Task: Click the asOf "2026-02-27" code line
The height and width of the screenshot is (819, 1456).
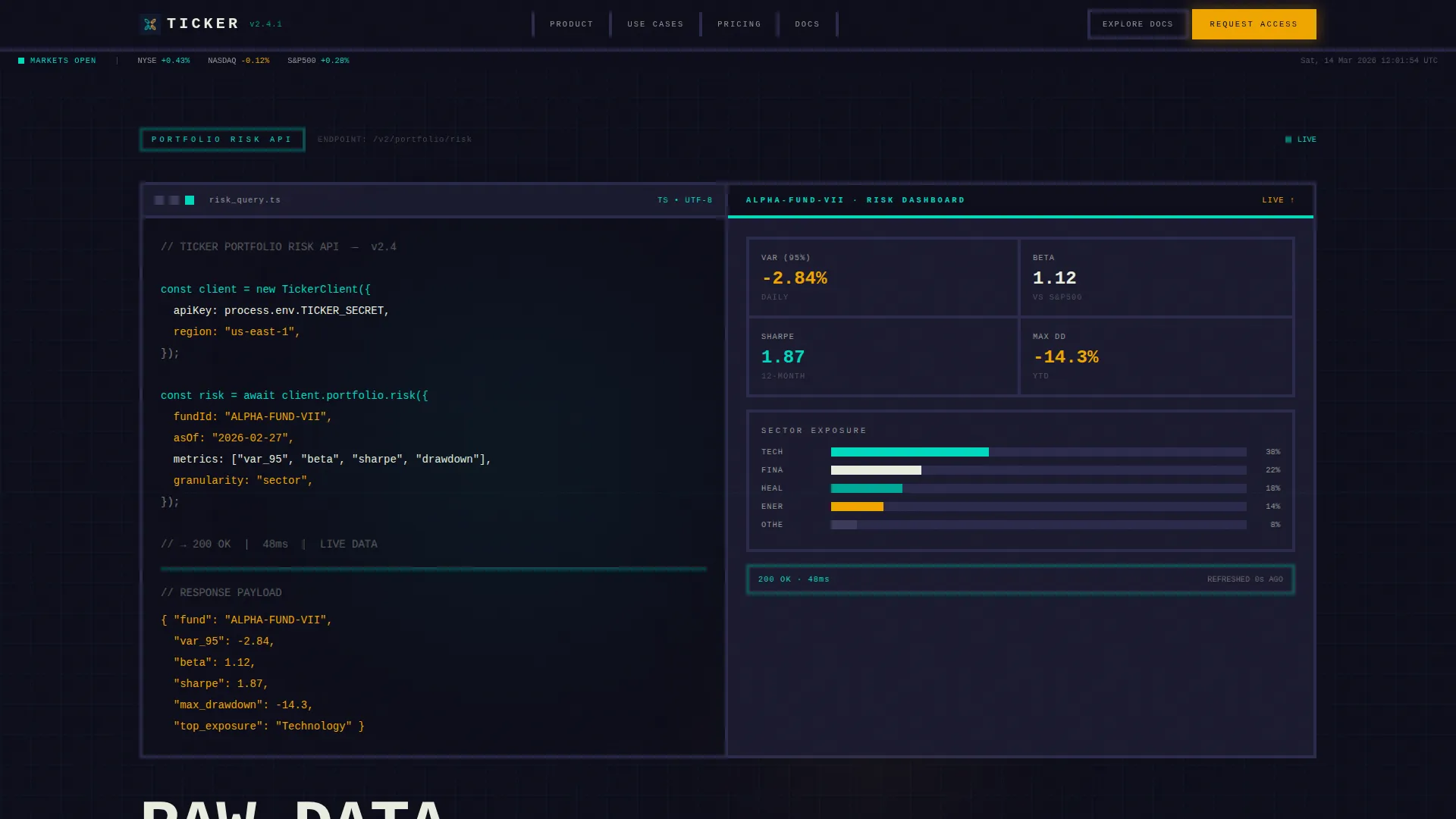Action: [234, 438]
